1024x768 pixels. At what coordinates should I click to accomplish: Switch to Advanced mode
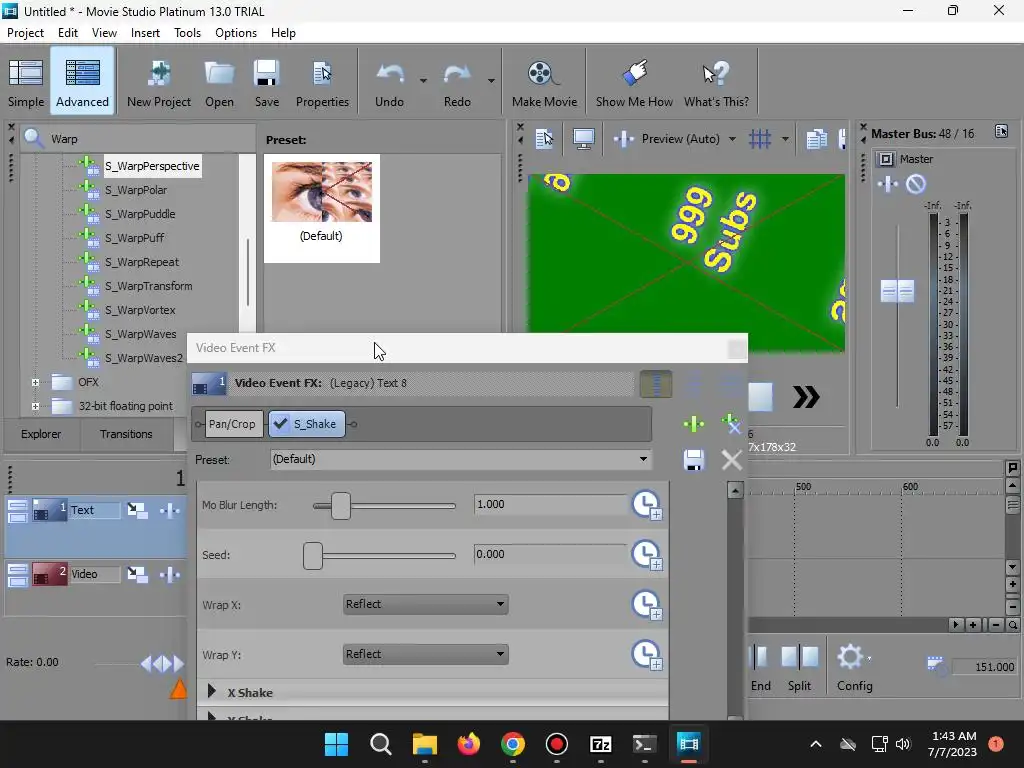click(x=82, y=82)
